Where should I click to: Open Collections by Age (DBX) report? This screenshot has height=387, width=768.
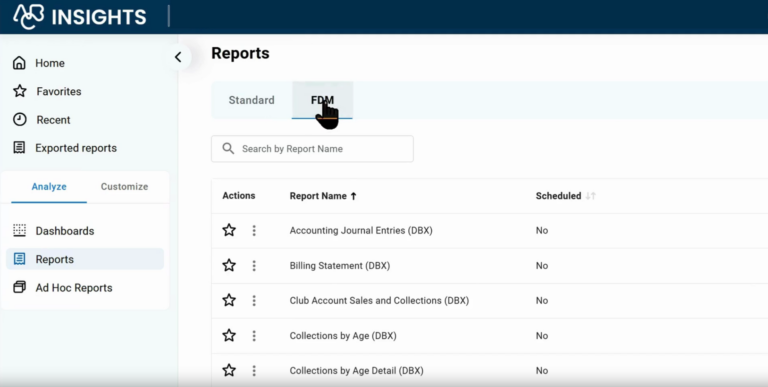click(x=343, y=336)
